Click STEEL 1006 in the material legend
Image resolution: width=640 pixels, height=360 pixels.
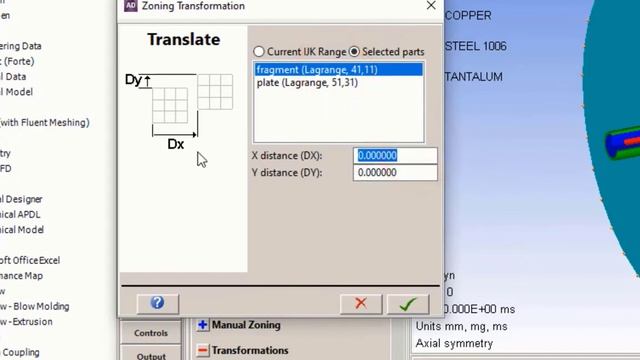tap(476, 46)
